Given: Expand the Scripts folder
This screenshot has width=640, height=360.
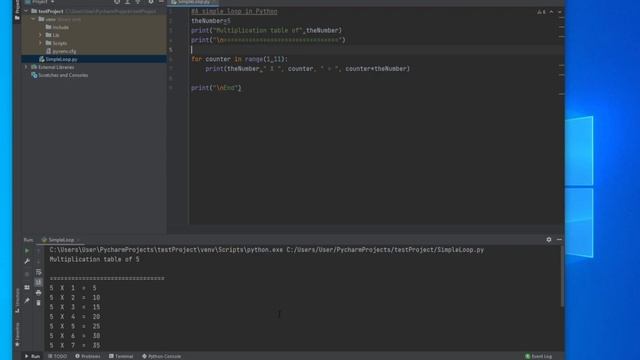Looking at the screenshot, I should (x=40, y=43).
